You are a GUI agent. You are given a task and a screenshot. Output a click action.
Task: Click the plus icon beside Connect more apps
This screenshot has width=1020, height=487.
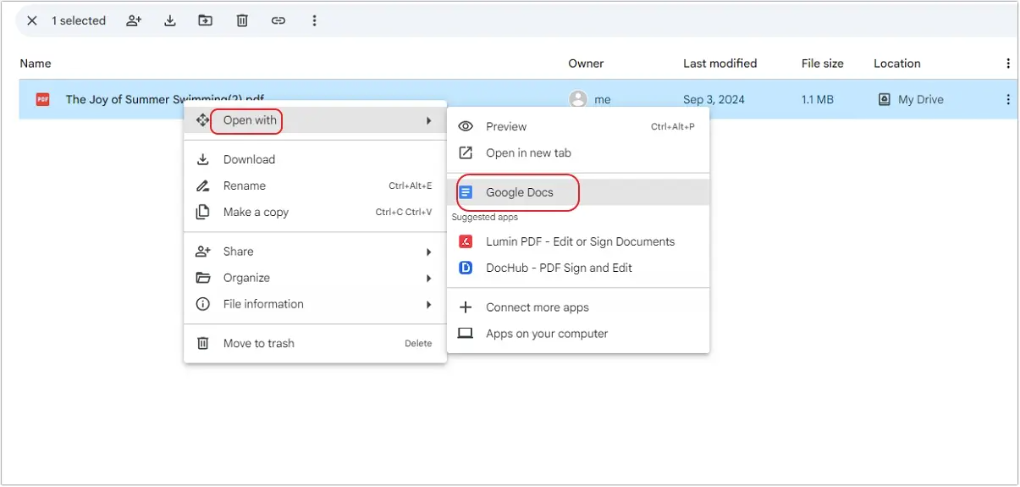click(x=465, y=308)
